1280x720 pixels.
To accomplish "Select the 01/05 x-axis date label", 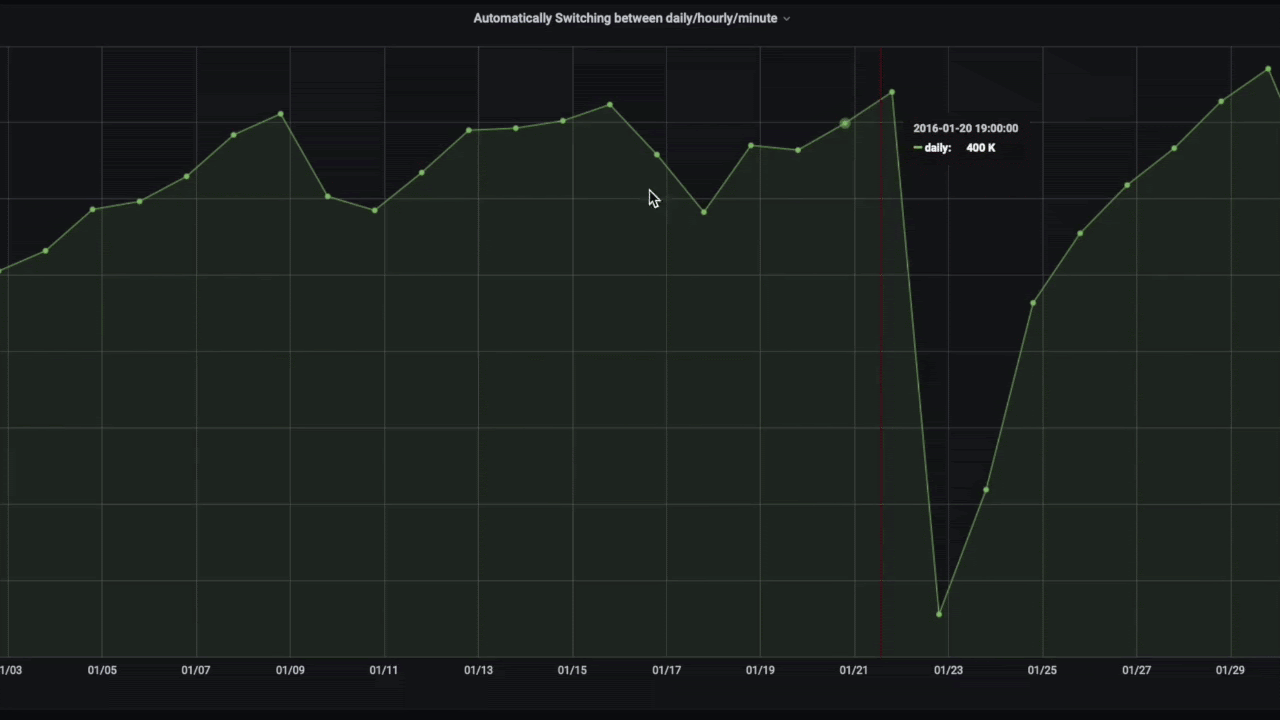I will click(102, 670).
